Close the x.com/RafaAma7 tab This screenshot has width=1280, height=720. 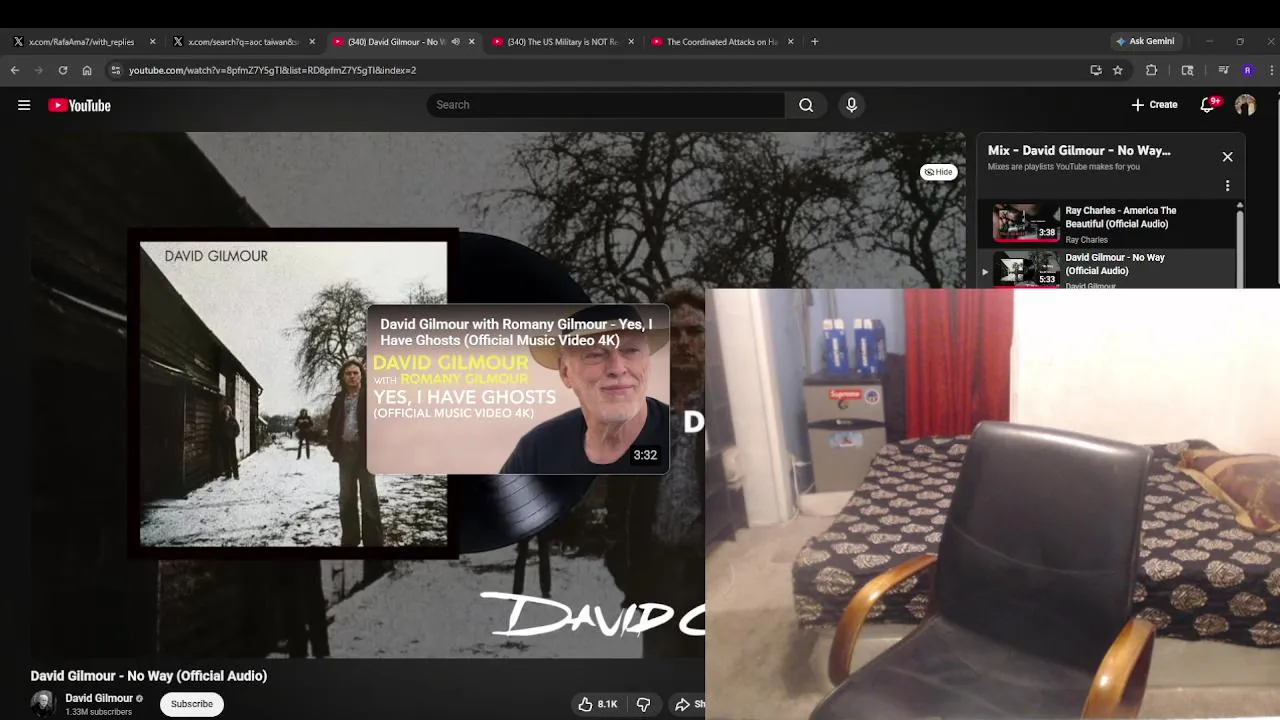point(152,42)
